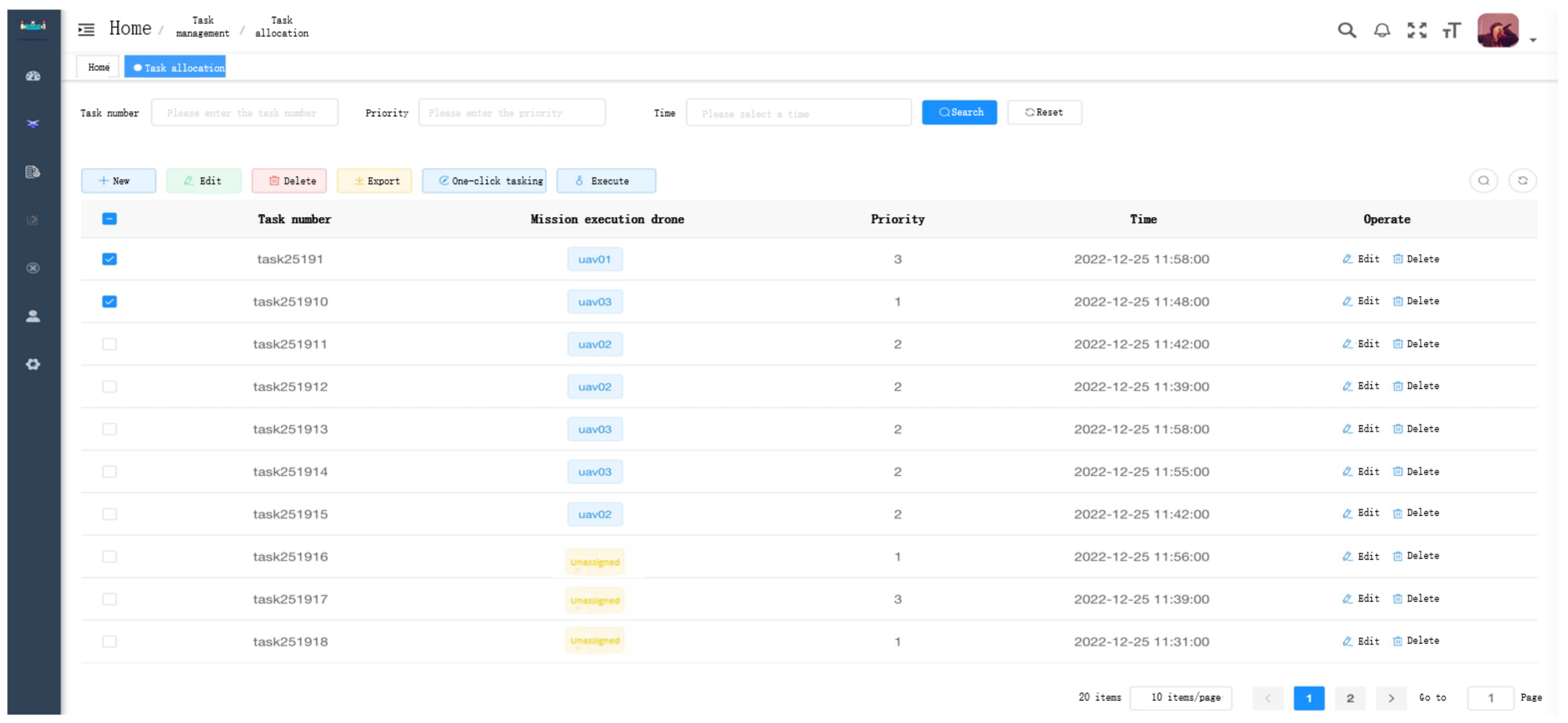Image resolution: width=1568 pixels, height=723 pixels.
Task: Go to page 2 in pagination
Action: (x=1349, y=698)
